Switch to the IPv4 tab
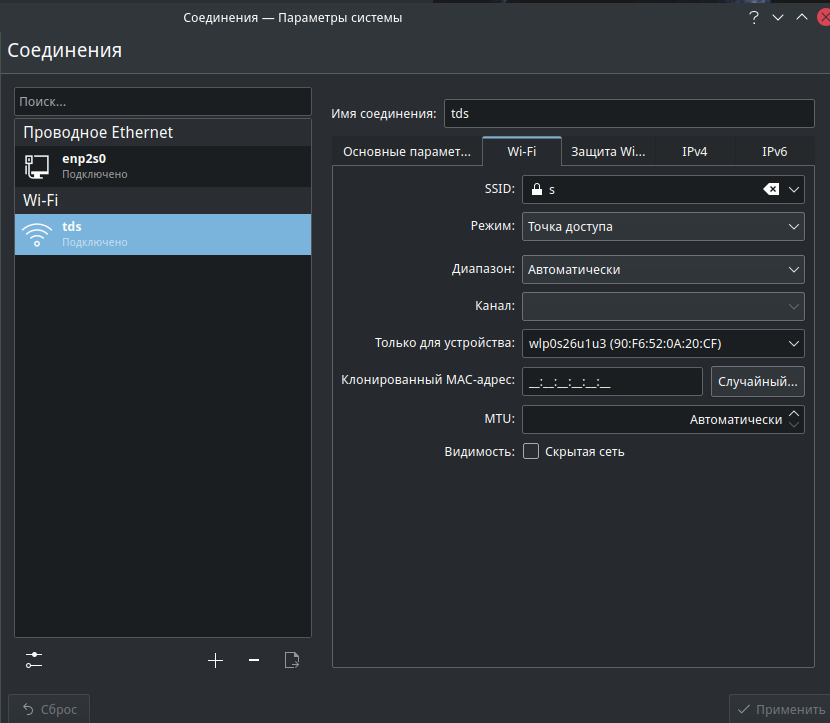 (695, 152)
